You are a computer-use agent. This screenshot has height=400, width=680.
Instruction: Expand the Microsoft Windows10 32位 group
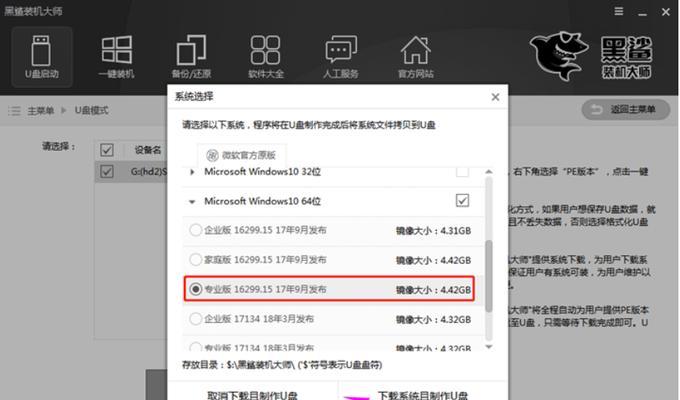tap(192, 172)
